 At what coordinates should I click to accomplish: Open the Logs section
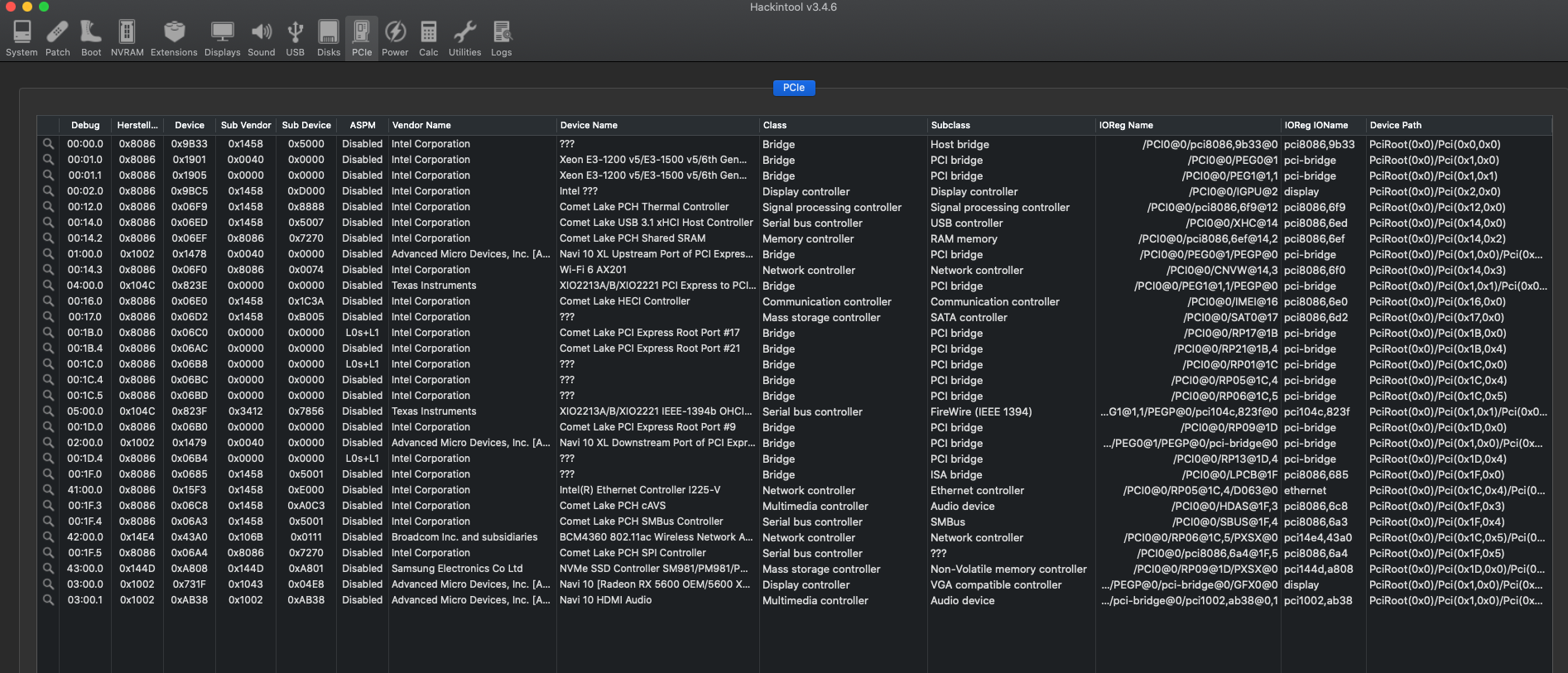click(501, 38)
